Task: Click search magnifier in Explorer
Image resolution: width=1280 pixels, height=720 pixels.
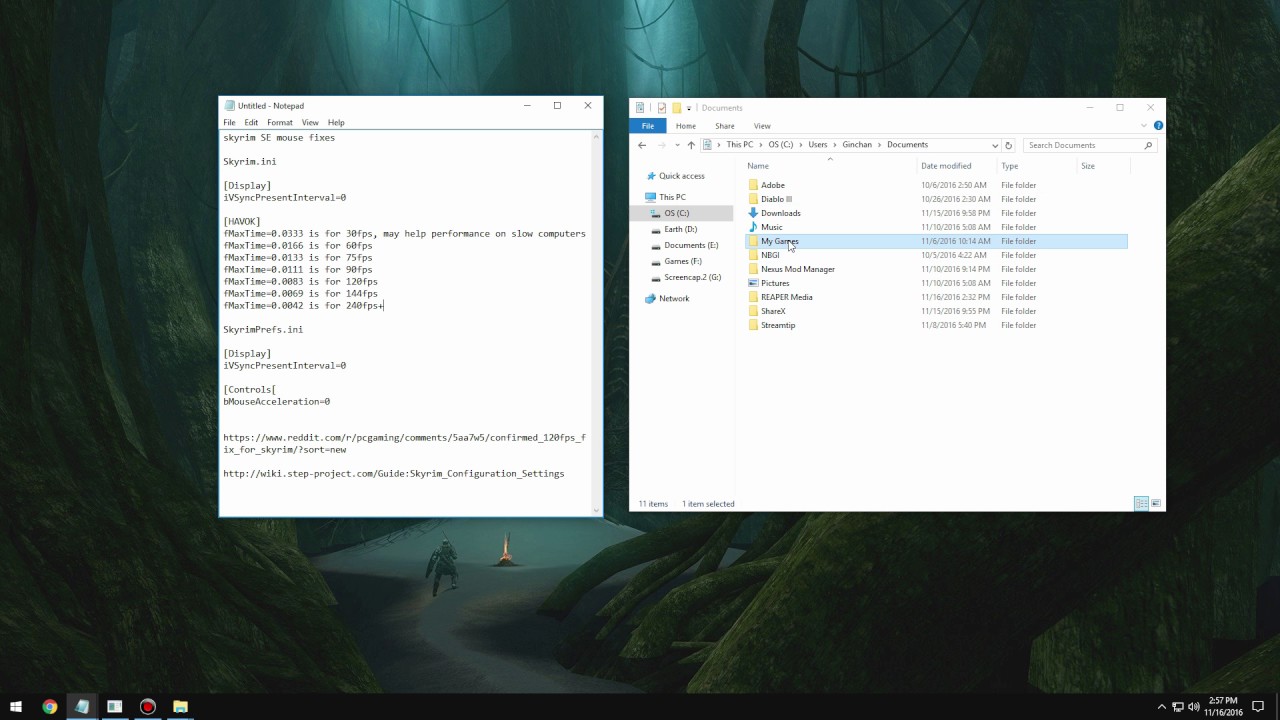Action: coord(1148,145)
